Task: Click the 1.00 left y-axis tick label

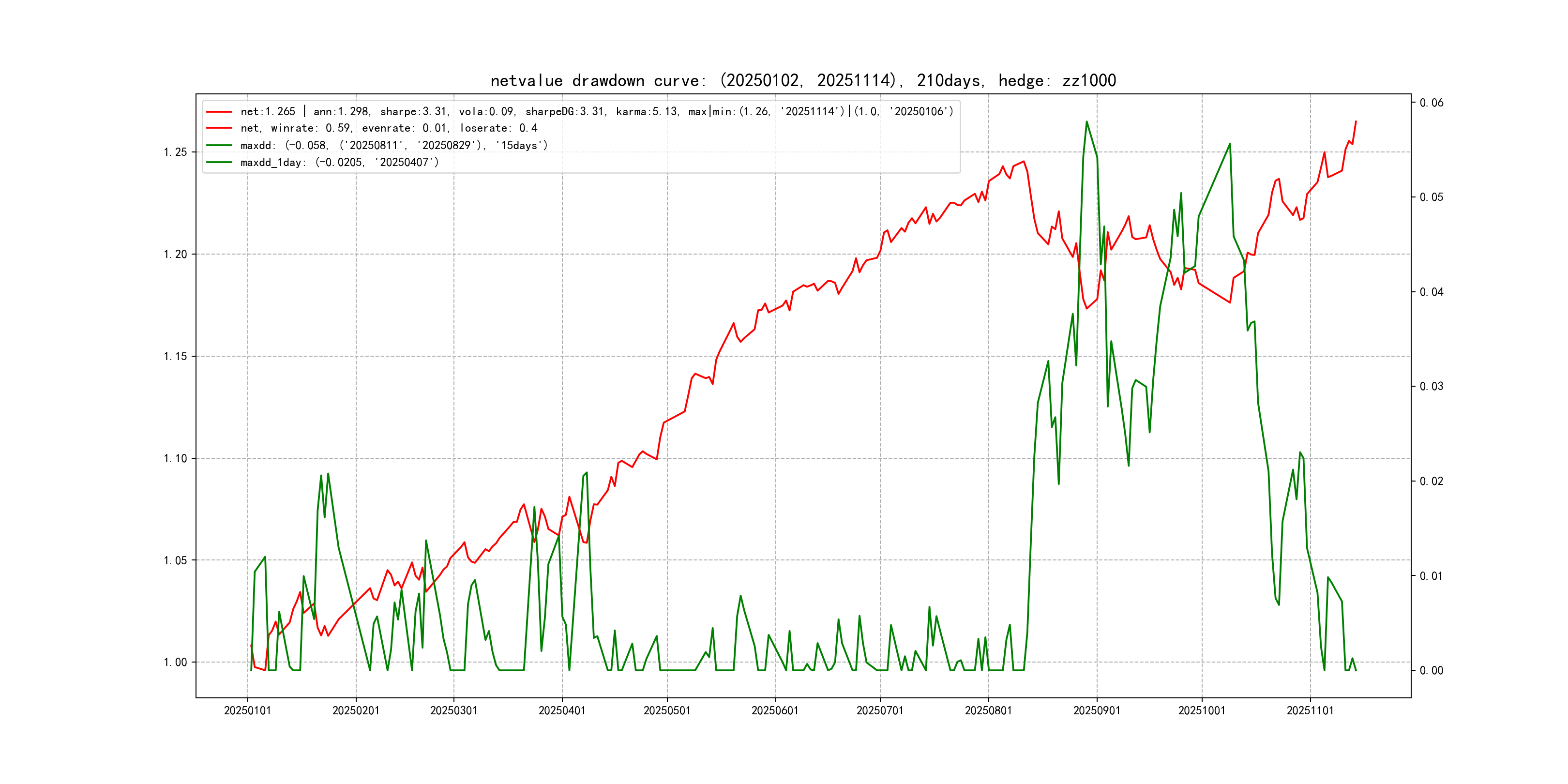Action: pos(175,662)
